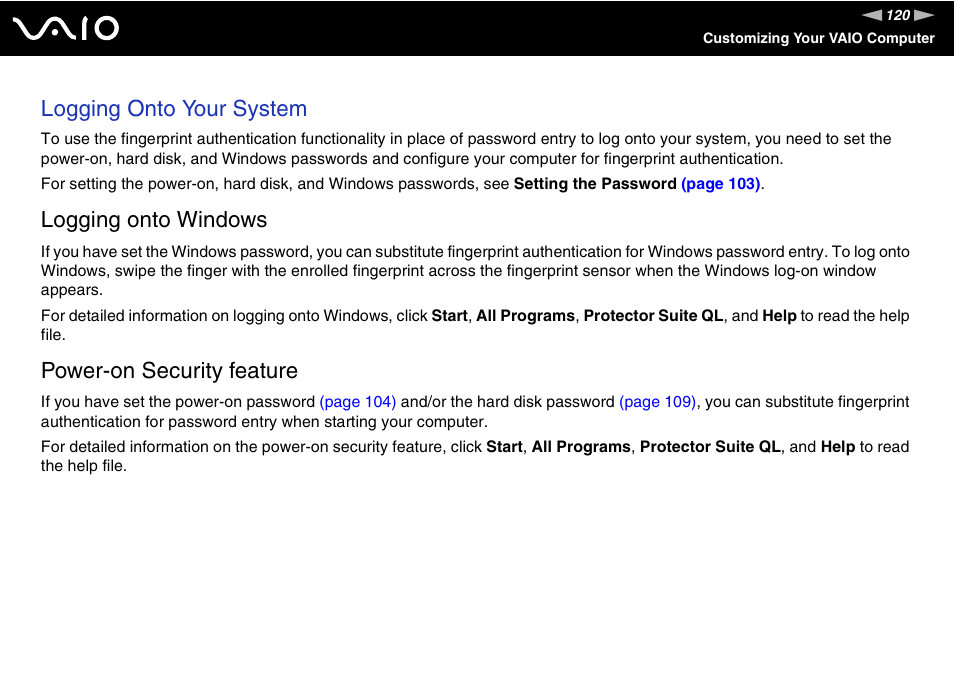Click the VAIO logo in header

pyautogui.click(x=66, y=29)
